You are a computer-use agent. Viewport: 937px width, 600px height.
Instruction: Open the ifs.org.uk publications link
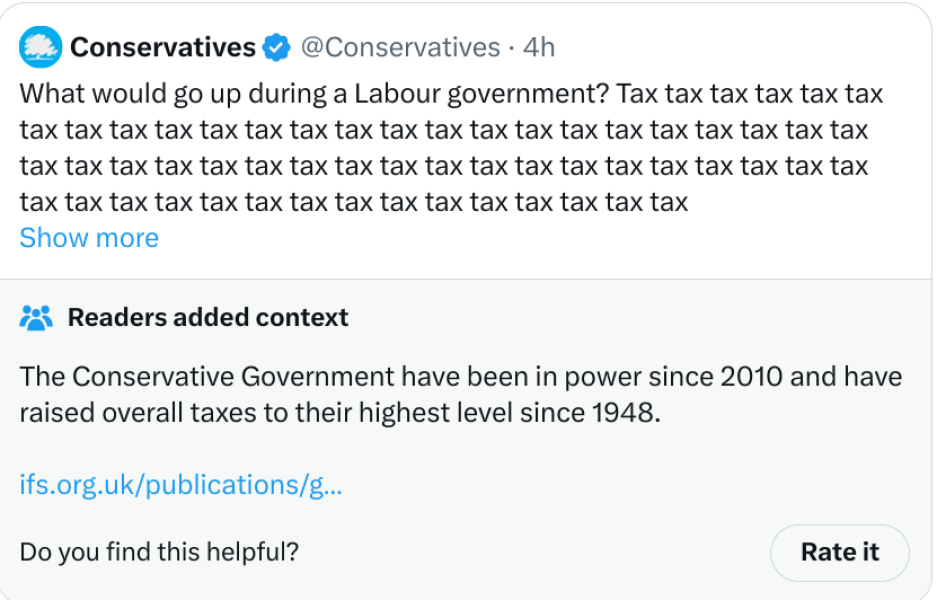point(181,486)
